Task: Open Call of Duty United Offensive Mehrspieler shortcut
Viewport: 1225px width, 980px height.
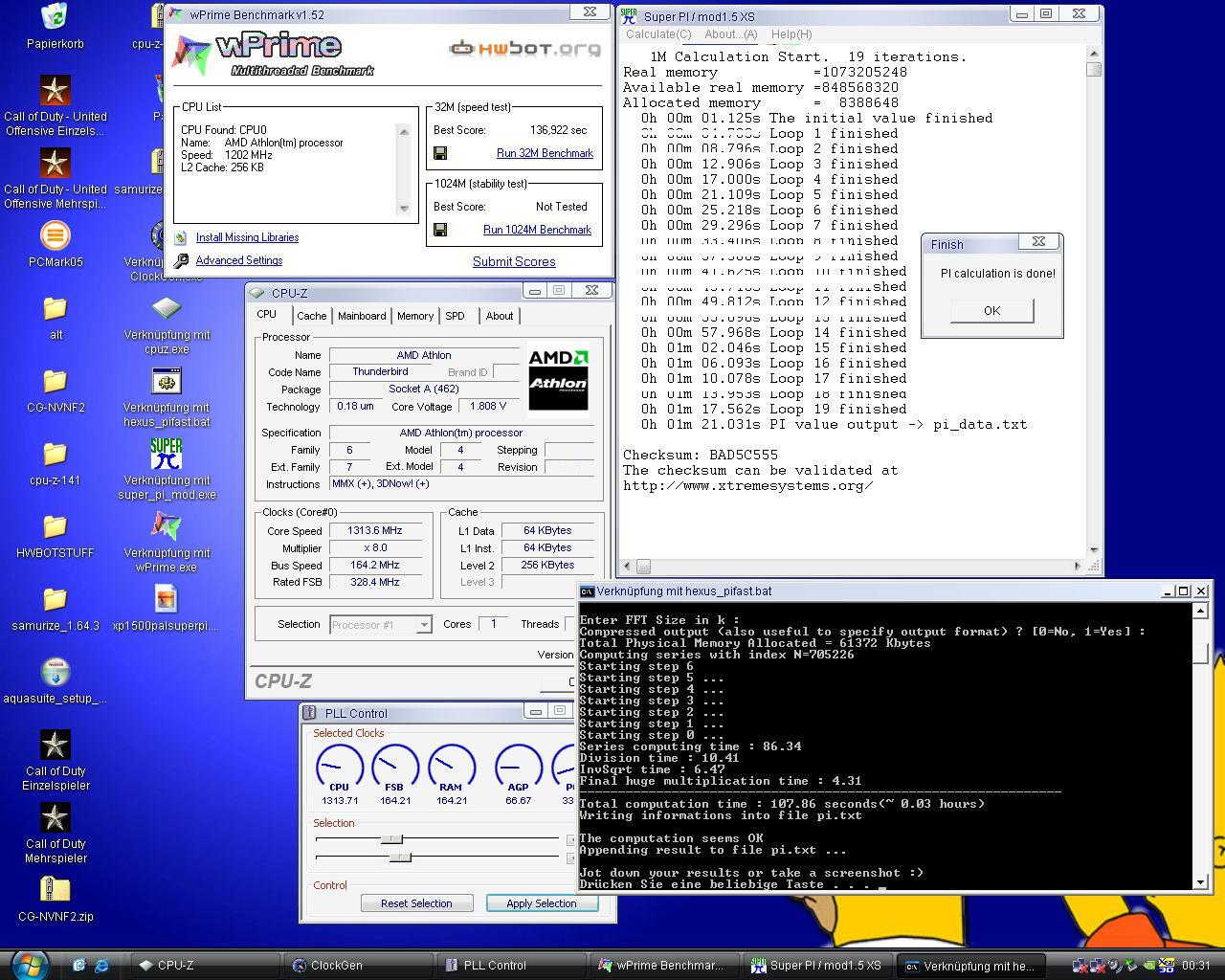Action: click(x=55, y=163)
